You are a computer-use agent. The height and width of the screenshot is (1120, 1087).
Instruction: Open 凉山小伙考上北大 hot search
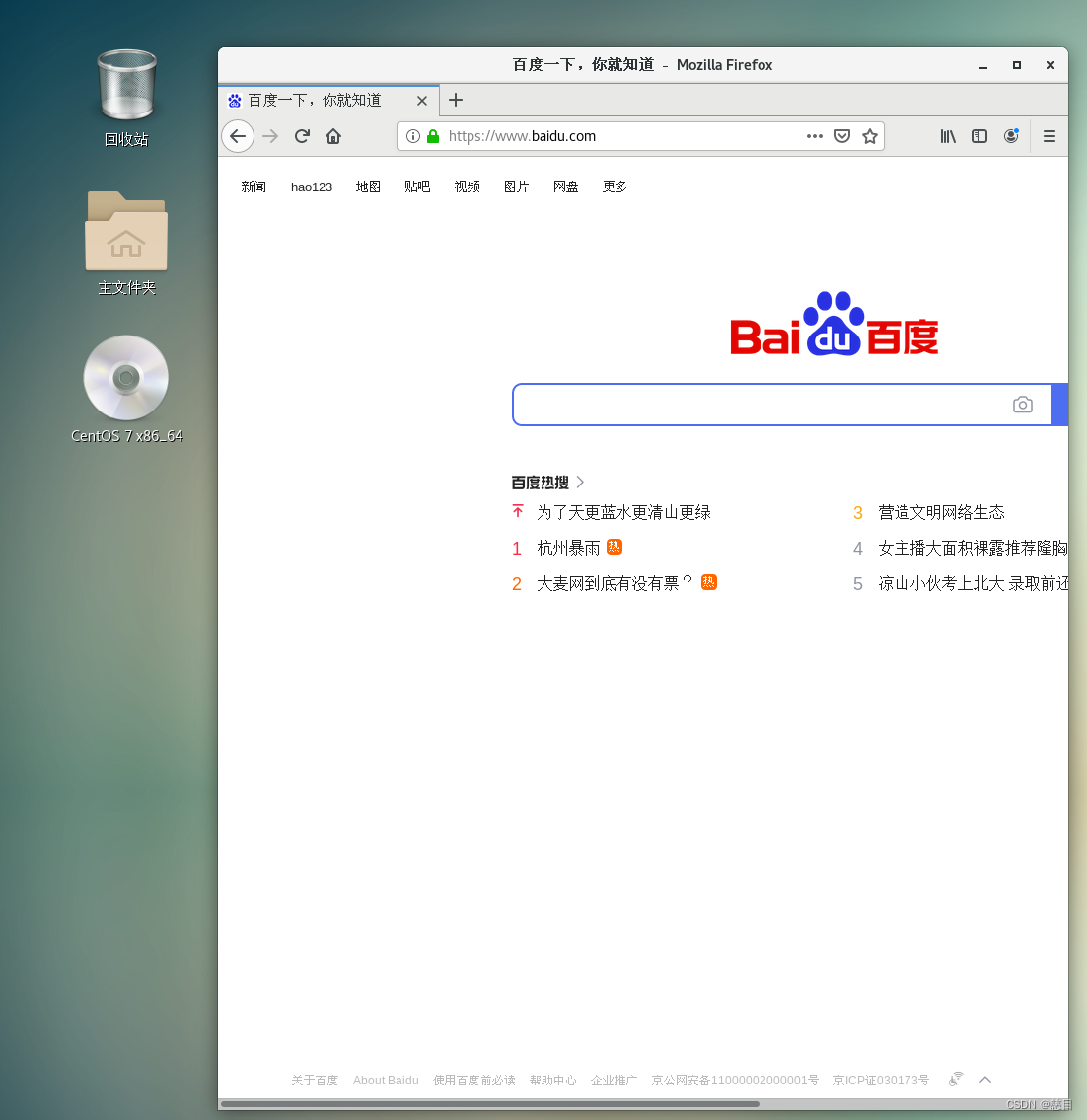click(x=973, y=583)
